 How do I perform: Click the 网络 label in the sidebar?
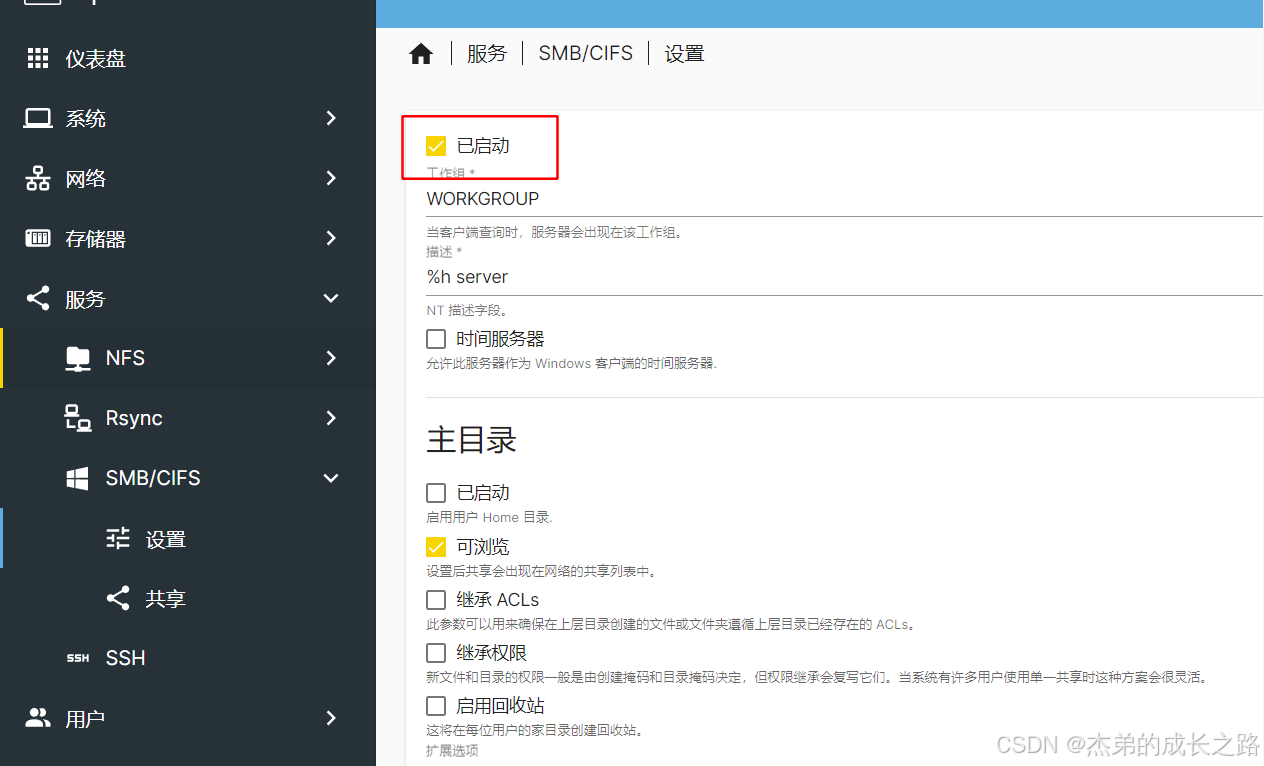[x=86, y=179]
